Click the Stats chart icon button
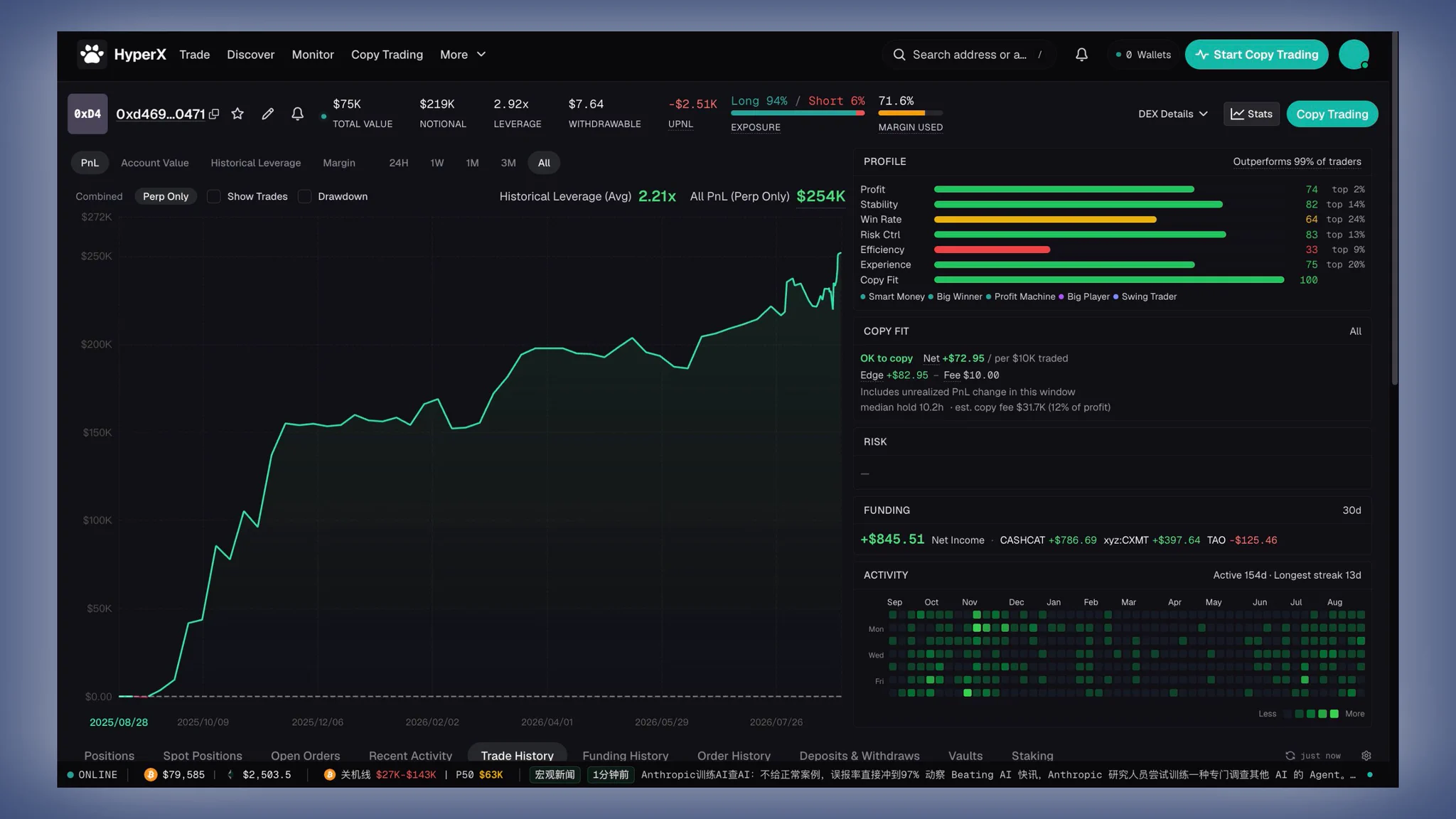The image size is (1456, 819). click(1251, 114)
